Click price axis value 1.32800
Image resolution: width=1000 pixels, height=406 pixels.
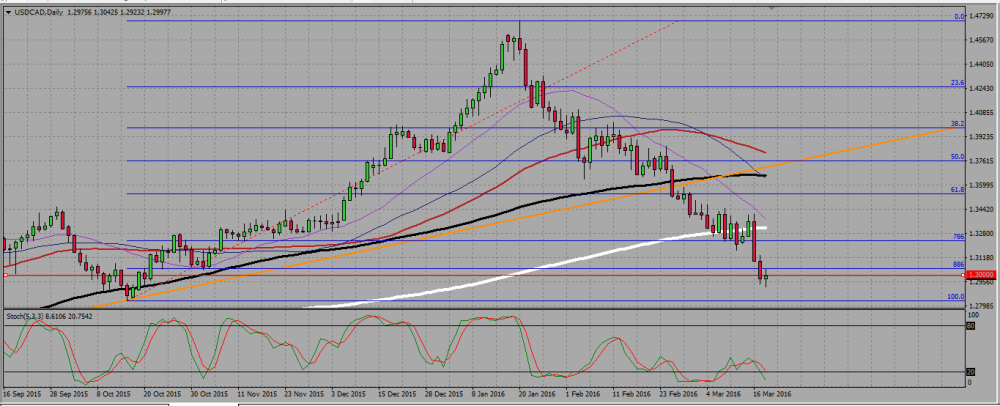(982, 233)
